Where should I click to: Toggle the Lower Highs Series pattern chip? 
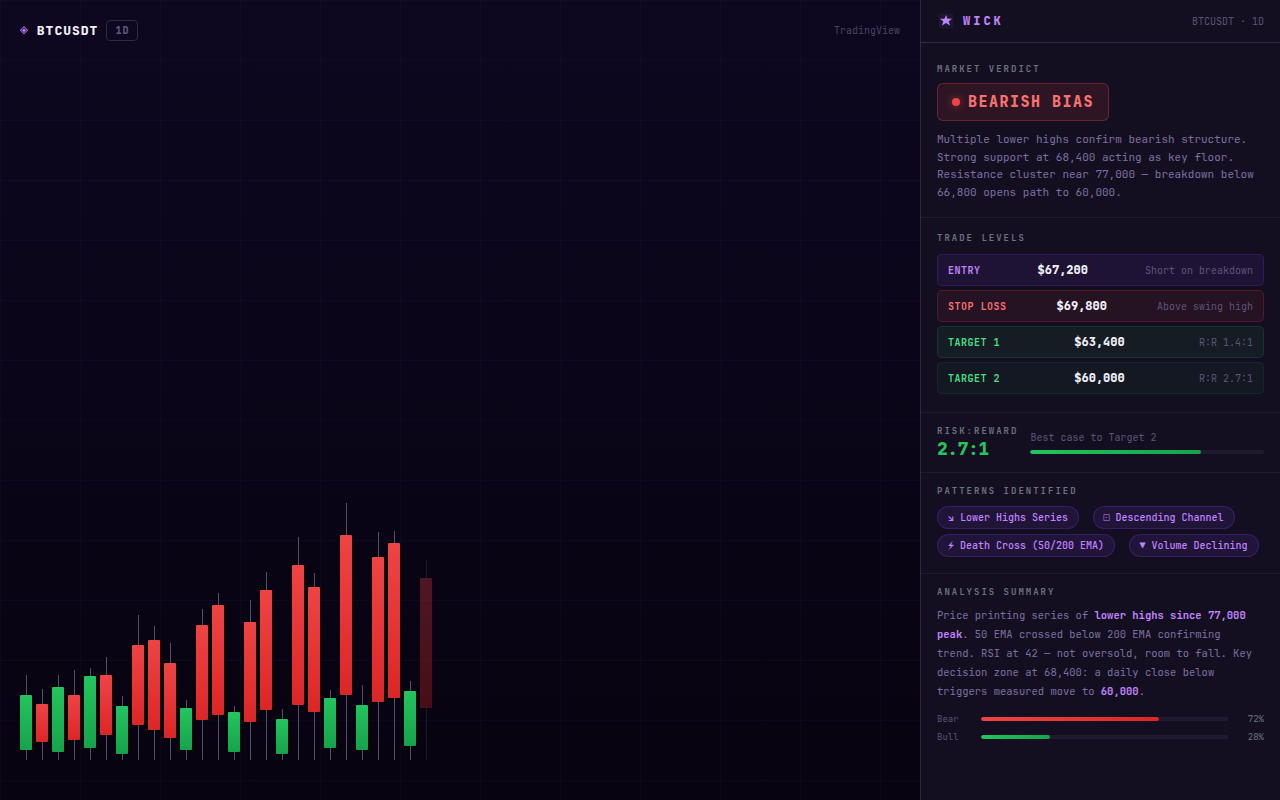[x=1007, y=517]
